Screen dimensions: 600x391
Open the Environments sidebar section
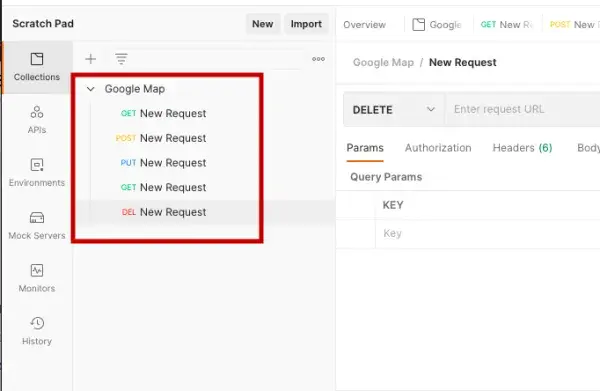point(37,173)
